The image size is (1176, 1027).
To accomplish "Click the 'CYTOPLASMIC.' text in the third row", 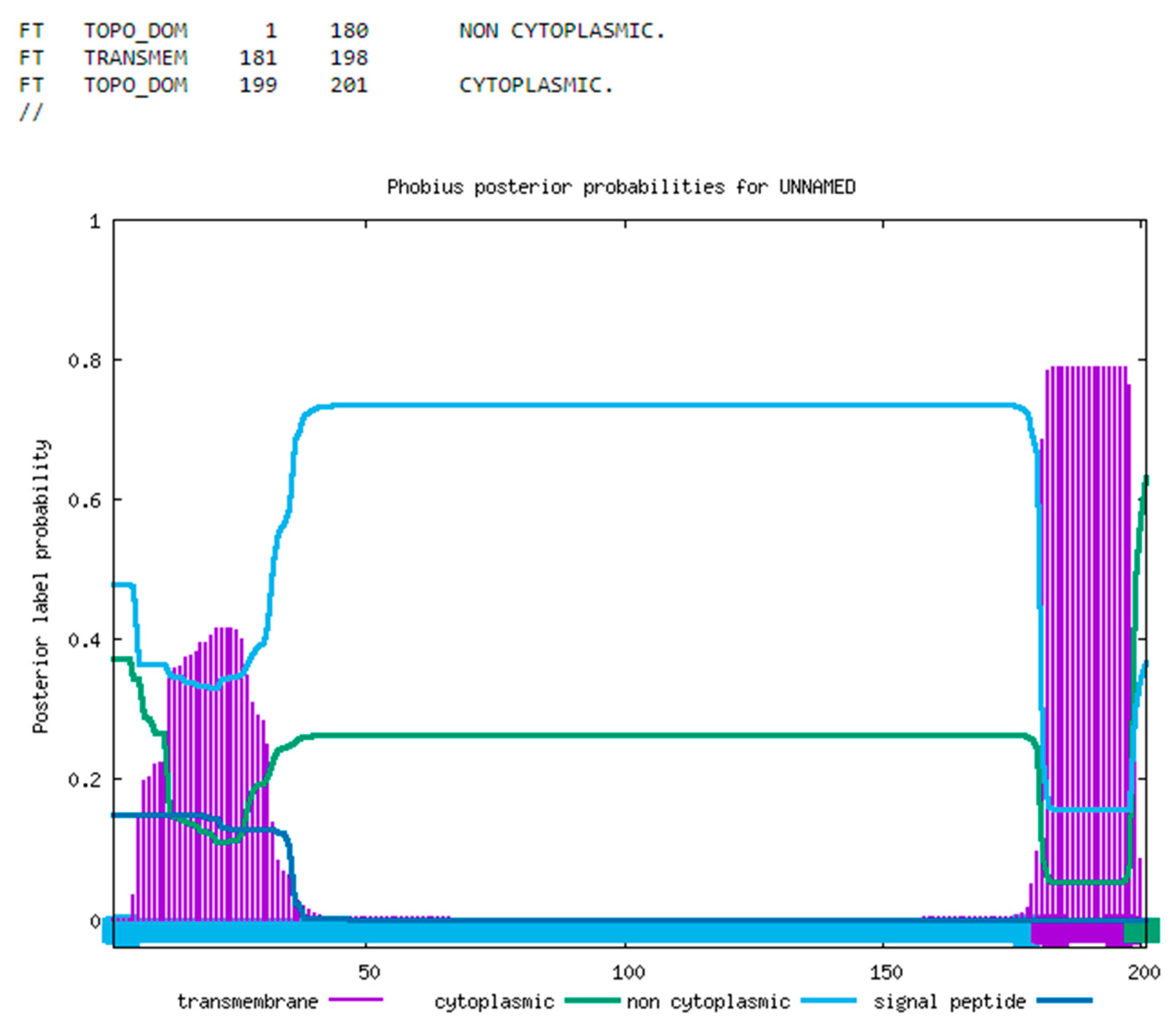I will [536, 86].
